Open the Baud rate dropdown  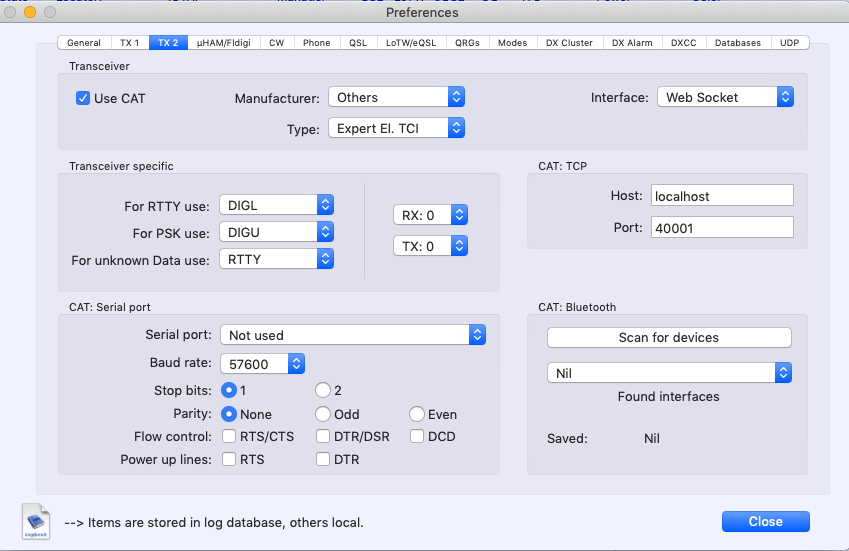pos(262,364)
